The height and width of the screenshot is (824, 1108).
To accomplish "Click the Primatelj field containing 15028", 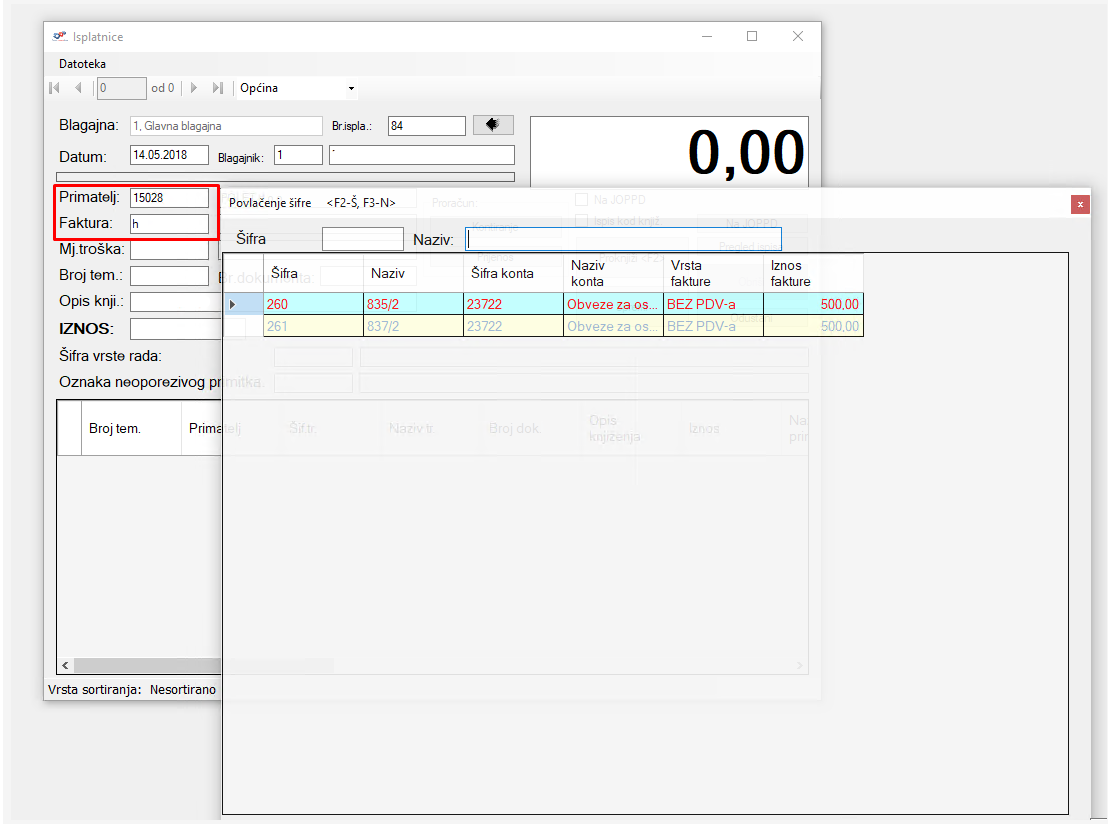I will [x=169, y=198].
